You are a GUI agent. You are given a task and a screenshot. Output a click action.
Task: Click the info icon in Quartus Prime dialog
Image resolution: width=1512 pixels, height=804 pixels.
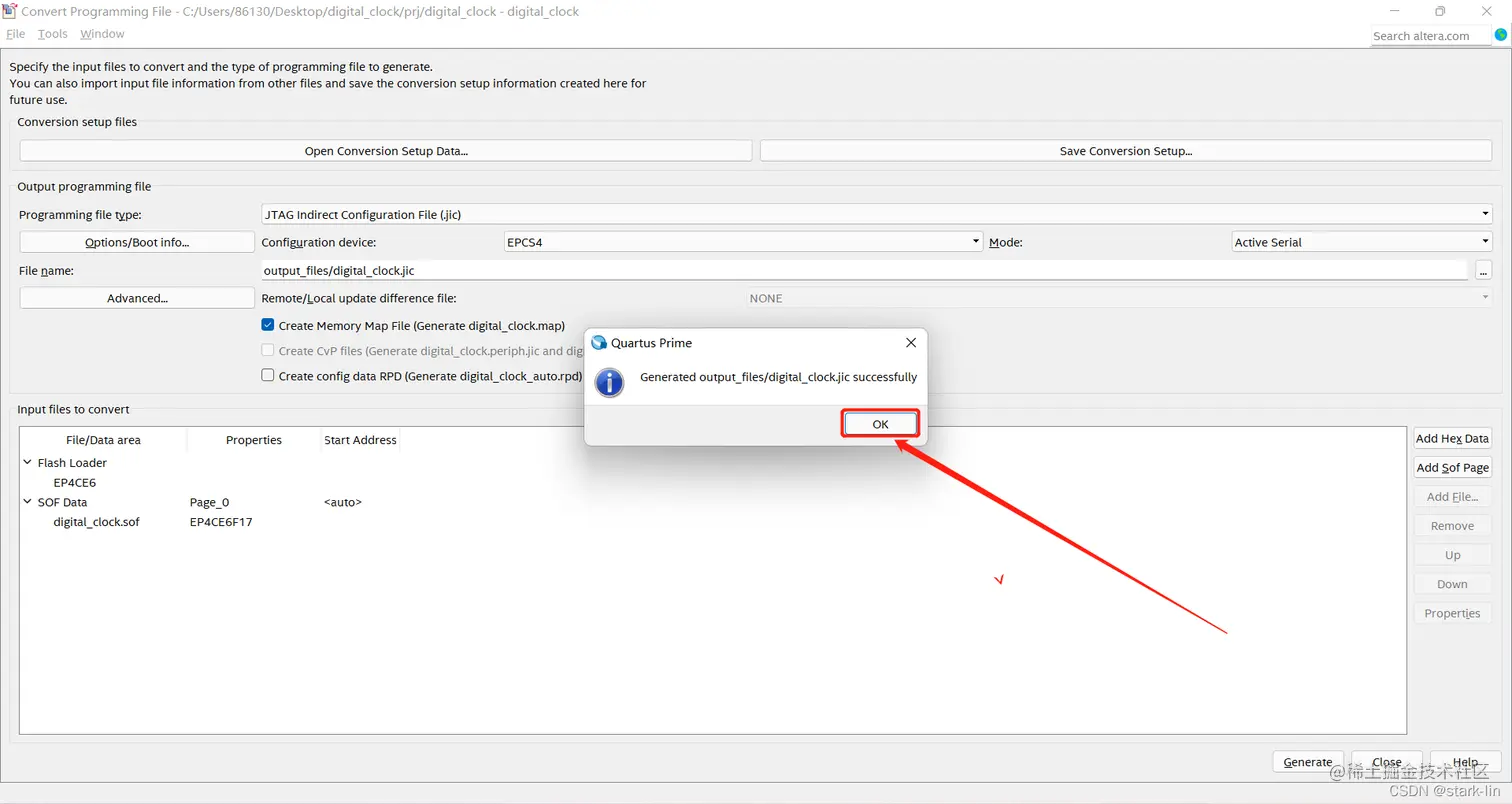(609, 381)
